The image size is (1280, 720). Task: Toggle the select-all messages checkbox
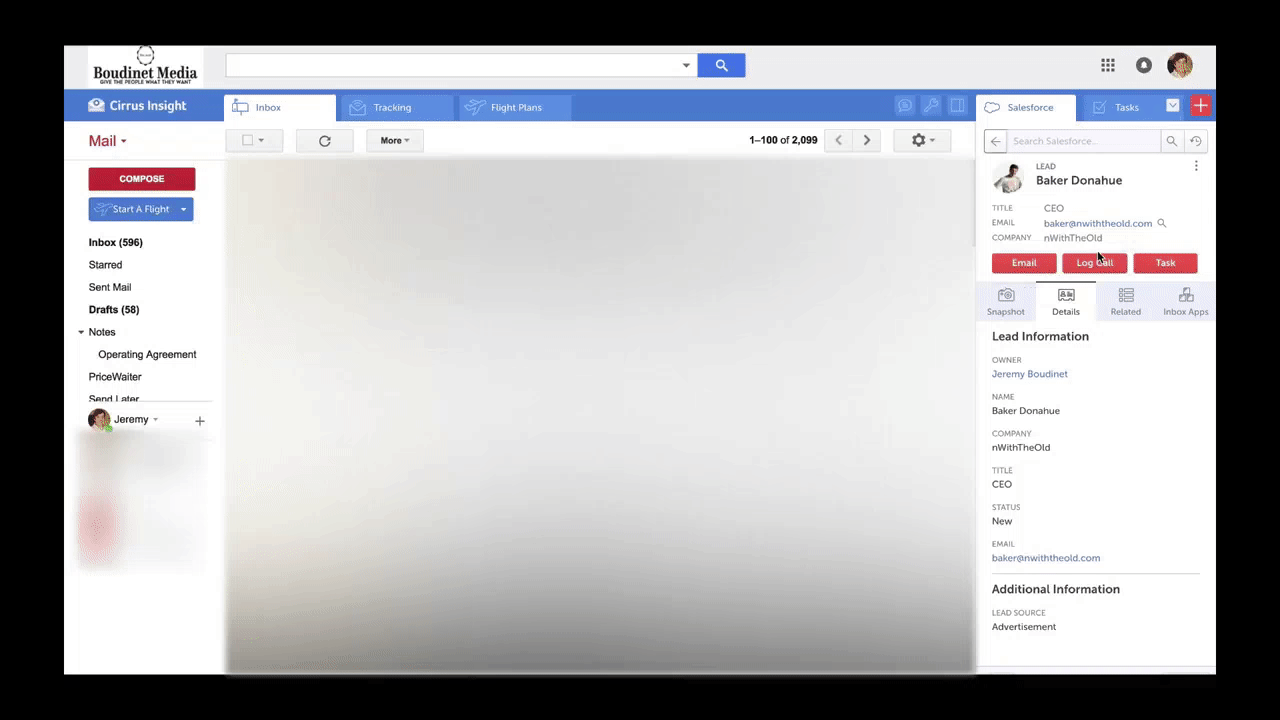tap(247, 141)
